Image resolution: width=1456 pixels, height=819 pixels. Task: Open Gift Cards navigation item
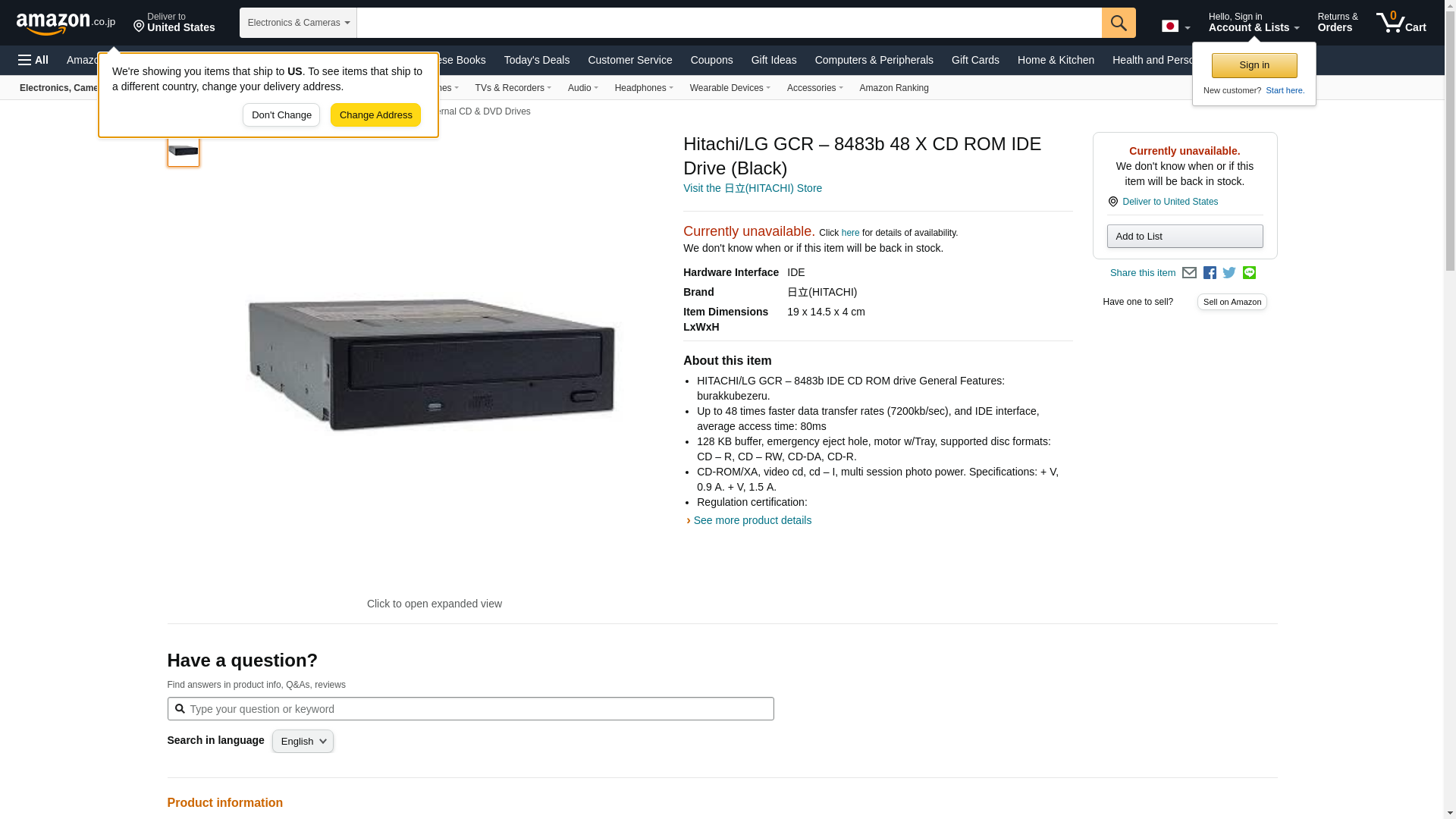pyautogui.click(x=974, y=60)
